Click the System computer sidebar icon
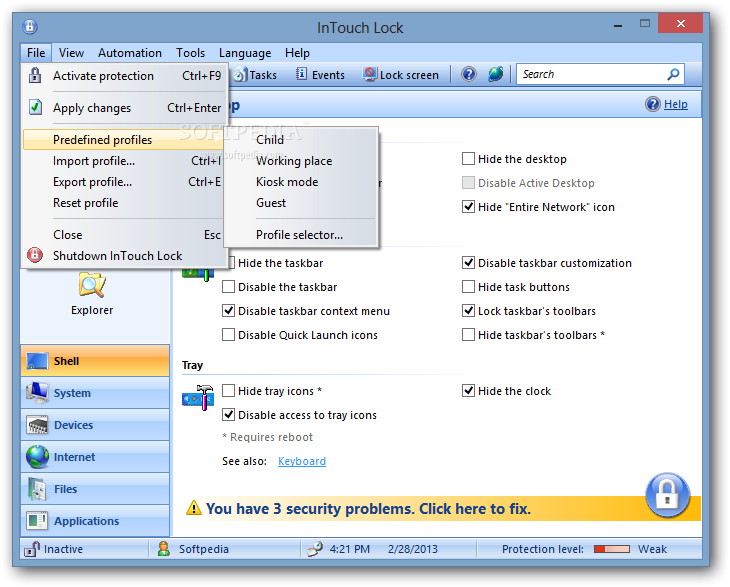This screenshot has height=587, width=730. pyautogui.click(x=37, y=393)
